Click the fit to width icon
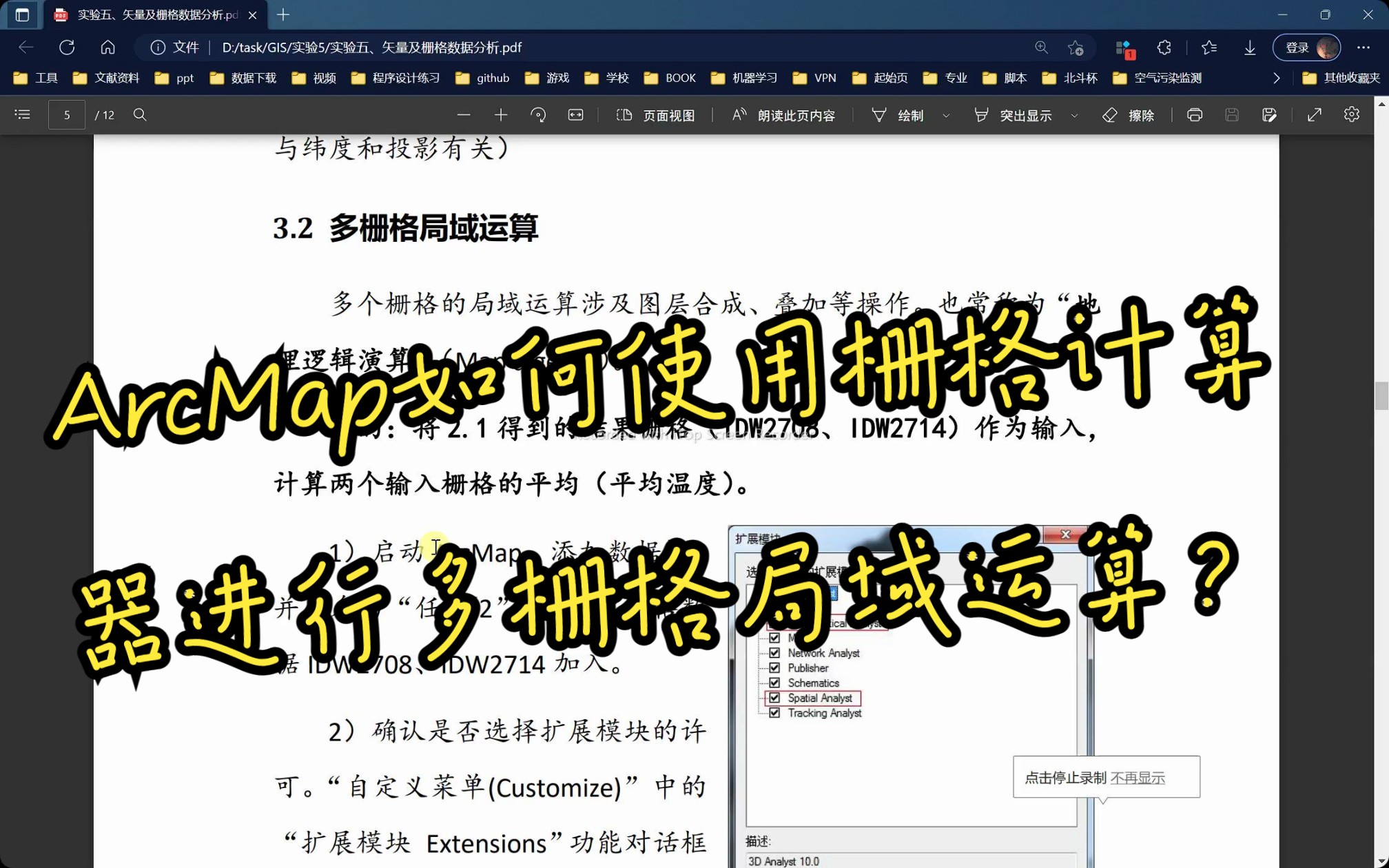Screen dimensions: 1389x868 pyautogui.click(x=575, y=115)
